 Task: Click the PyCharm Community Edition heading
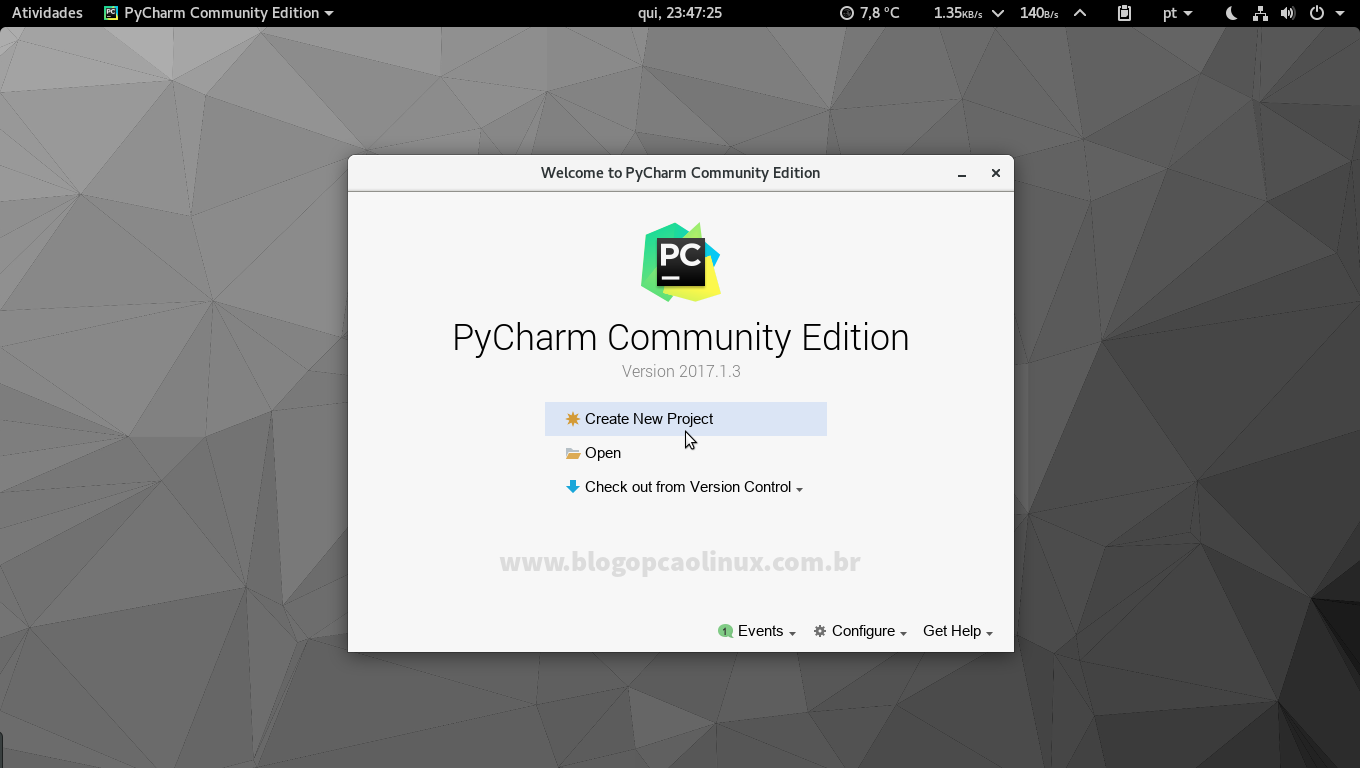click(681, 338)
